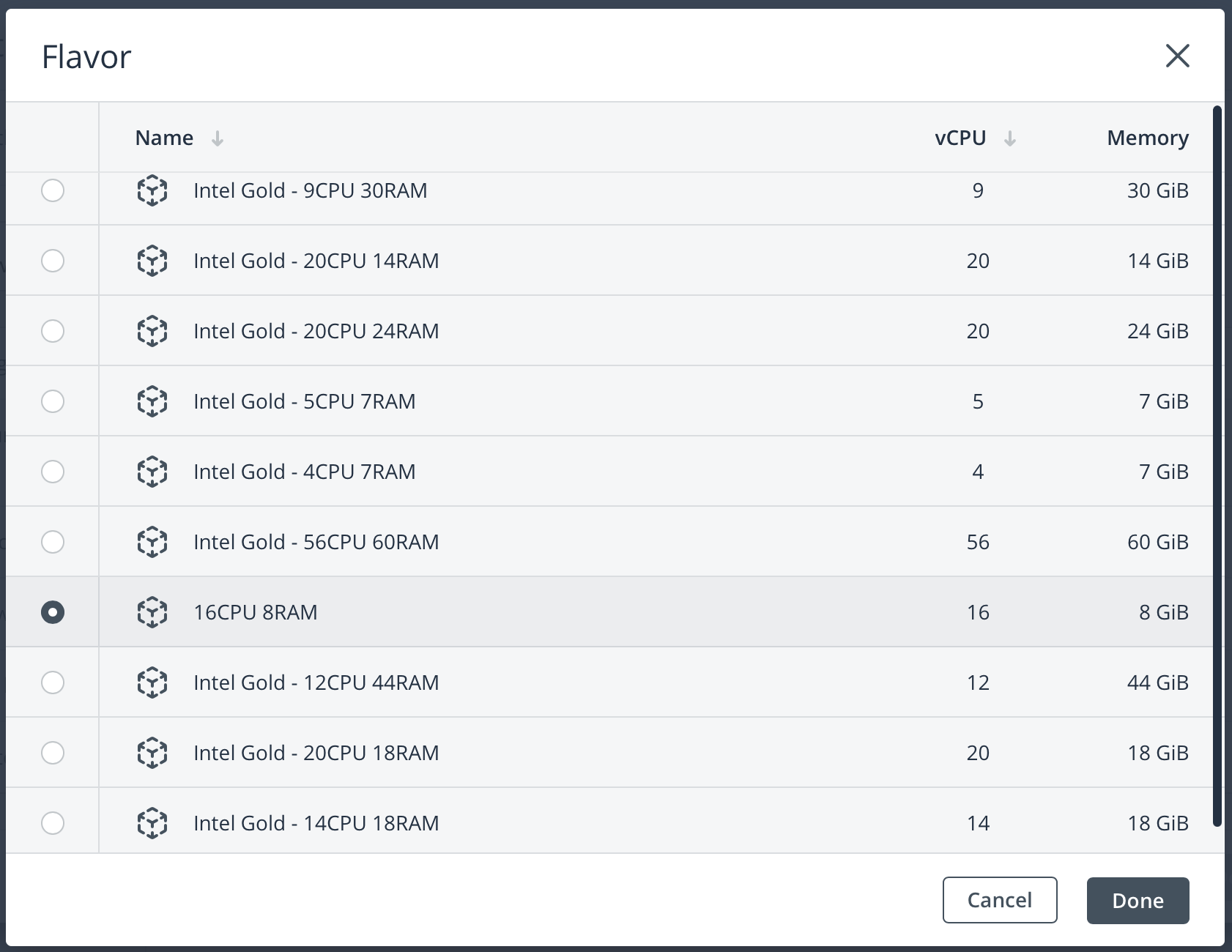1232x952 pixels.
Task: Click the selected 16CPU 8RAM radio button
Action: [53, 612]
